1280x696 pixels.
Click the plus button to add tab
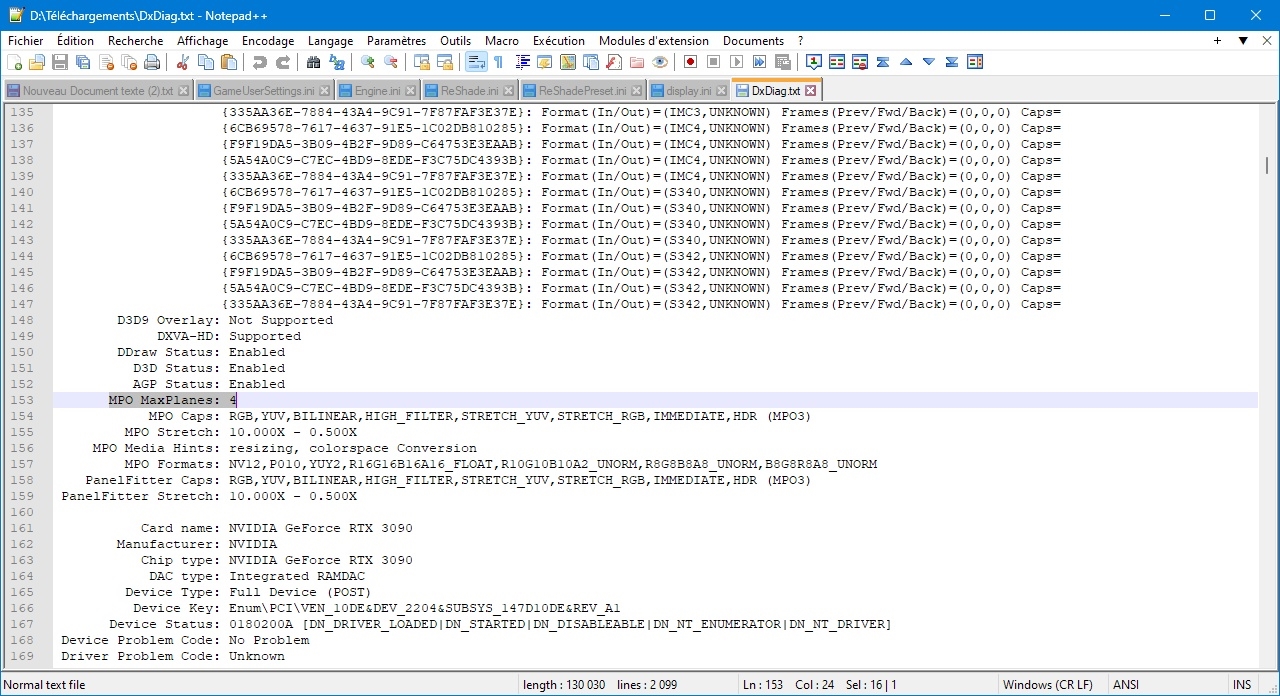pyautogui.click(x=1217, y=41)
